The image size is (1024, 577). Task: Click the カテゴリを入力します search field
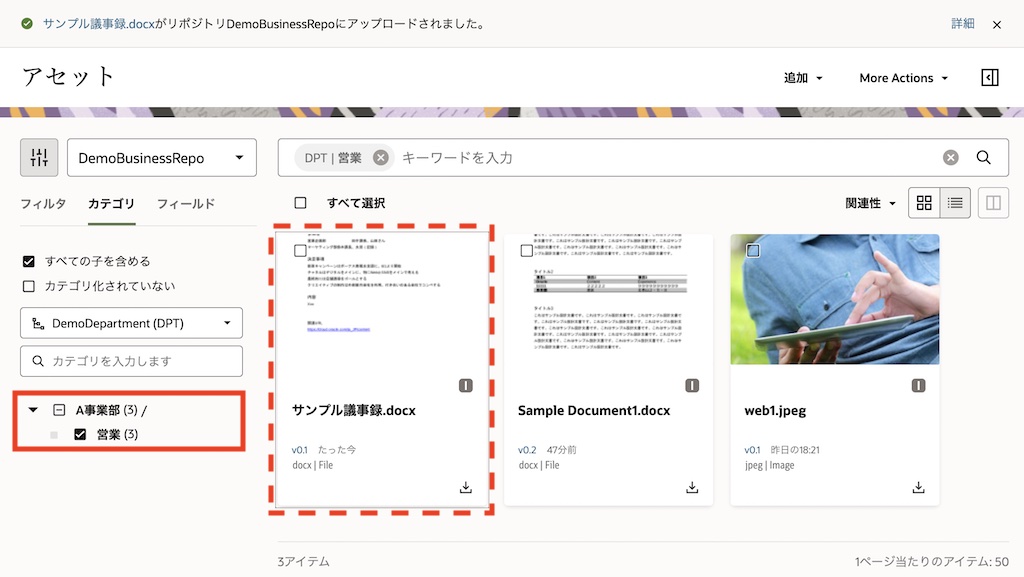[x=131, y=361]
